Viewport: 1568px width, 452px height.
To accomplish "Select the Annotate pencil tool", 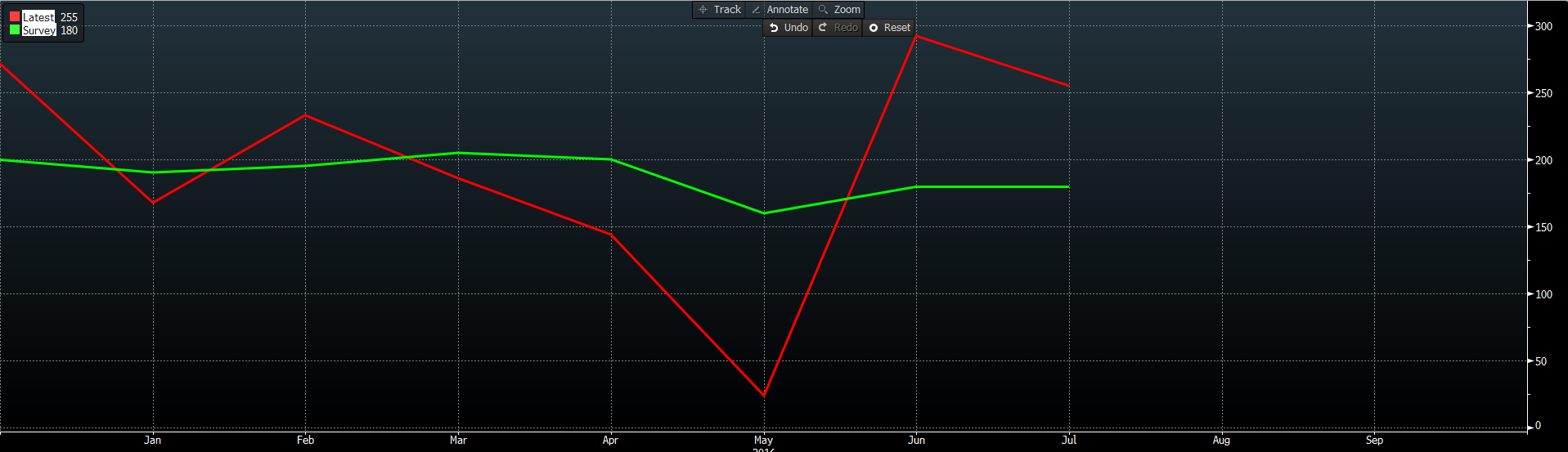I will 780,10.
